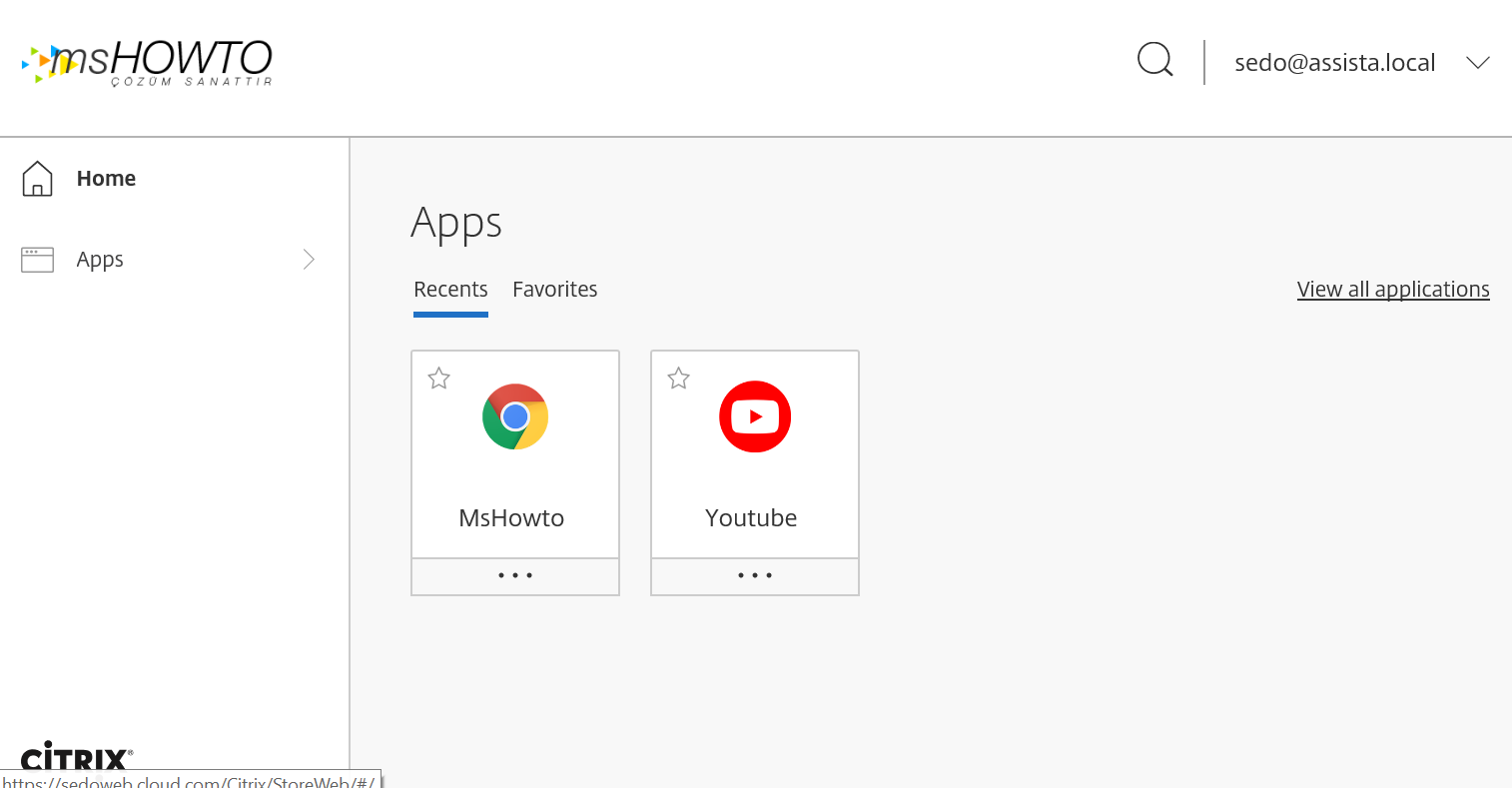Open the search magnifier icon
Viewport: 1512px width, 788px height.
tap(1155, 61)
